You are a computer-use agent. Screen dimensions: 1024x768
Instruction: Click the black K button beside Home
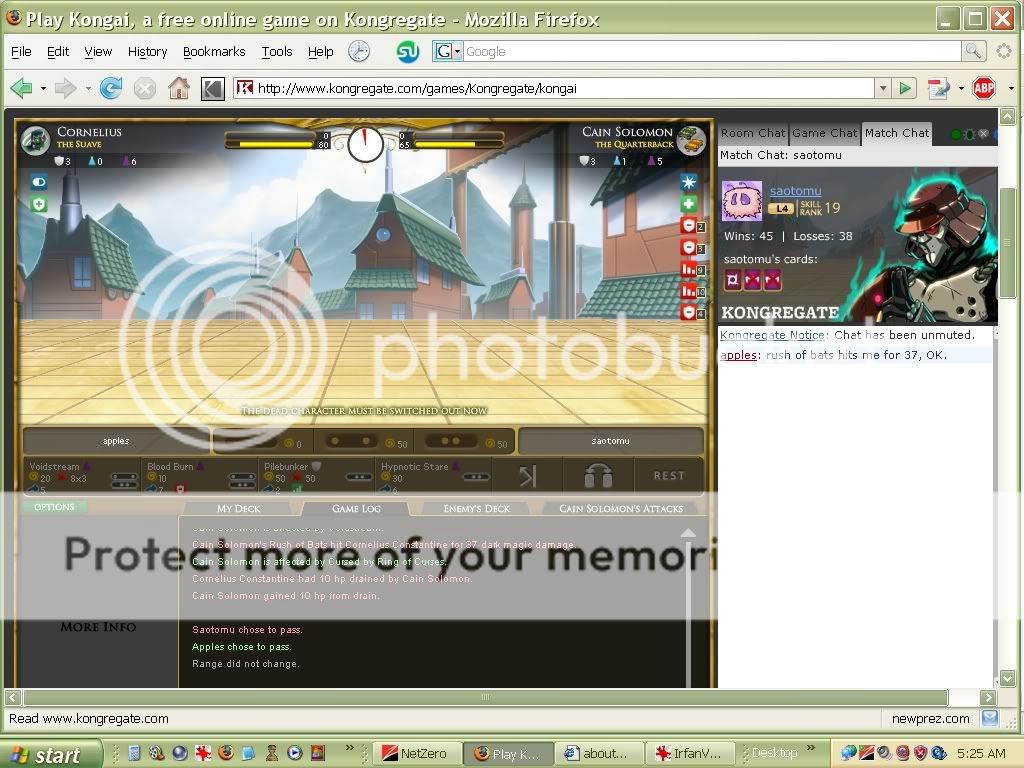pyautogui.click(x=212, y=88)
